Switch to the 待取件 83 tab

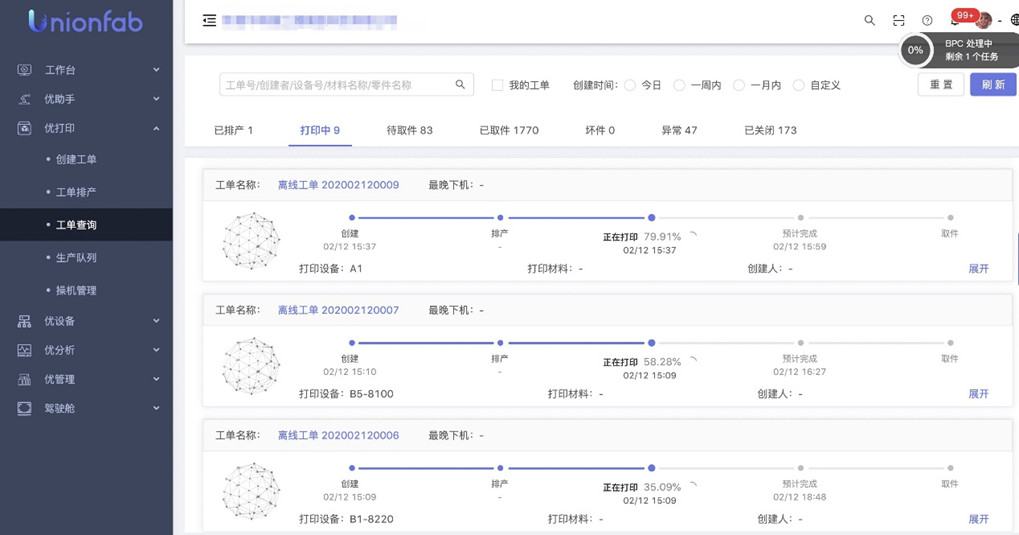click(409, 130)
